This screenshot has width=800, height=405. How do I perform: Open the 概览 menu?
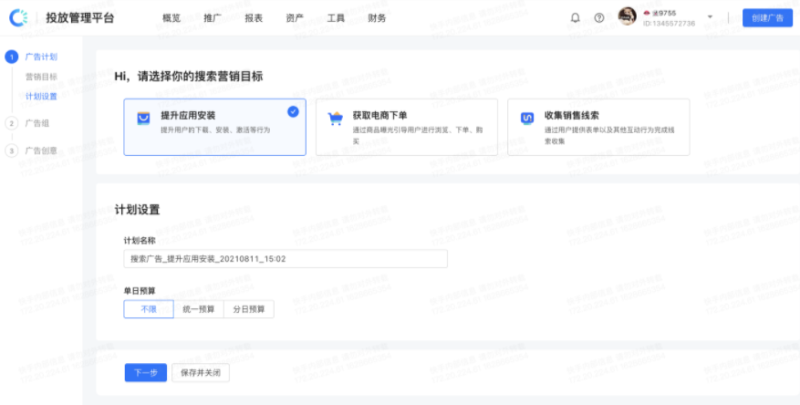click(x=171, y=18)
